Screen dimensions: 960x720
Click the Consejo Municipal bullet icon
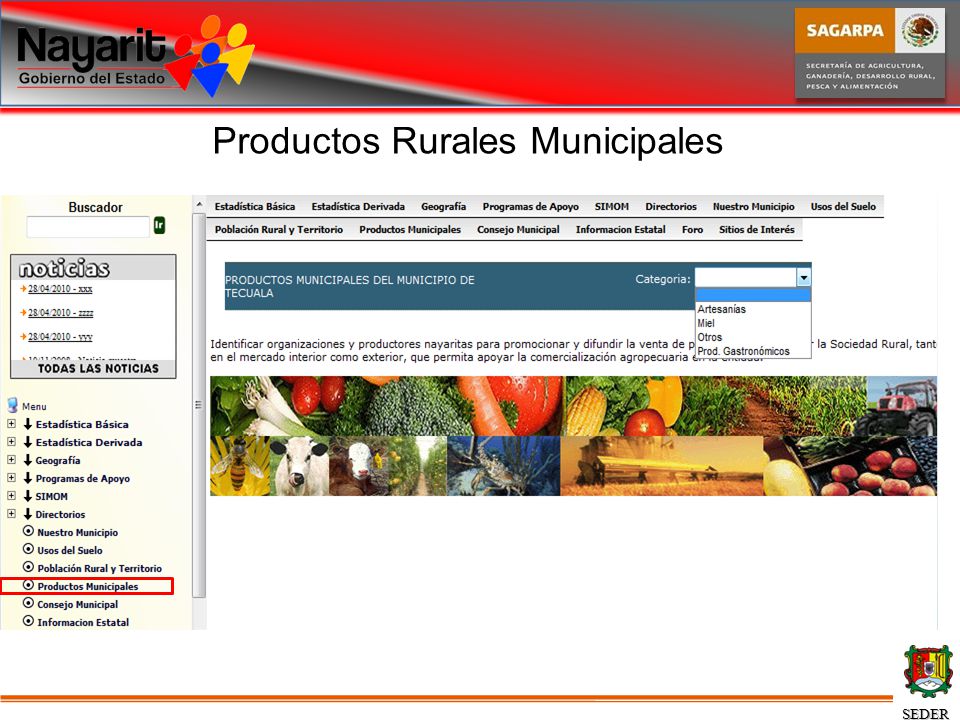point(28,603)
